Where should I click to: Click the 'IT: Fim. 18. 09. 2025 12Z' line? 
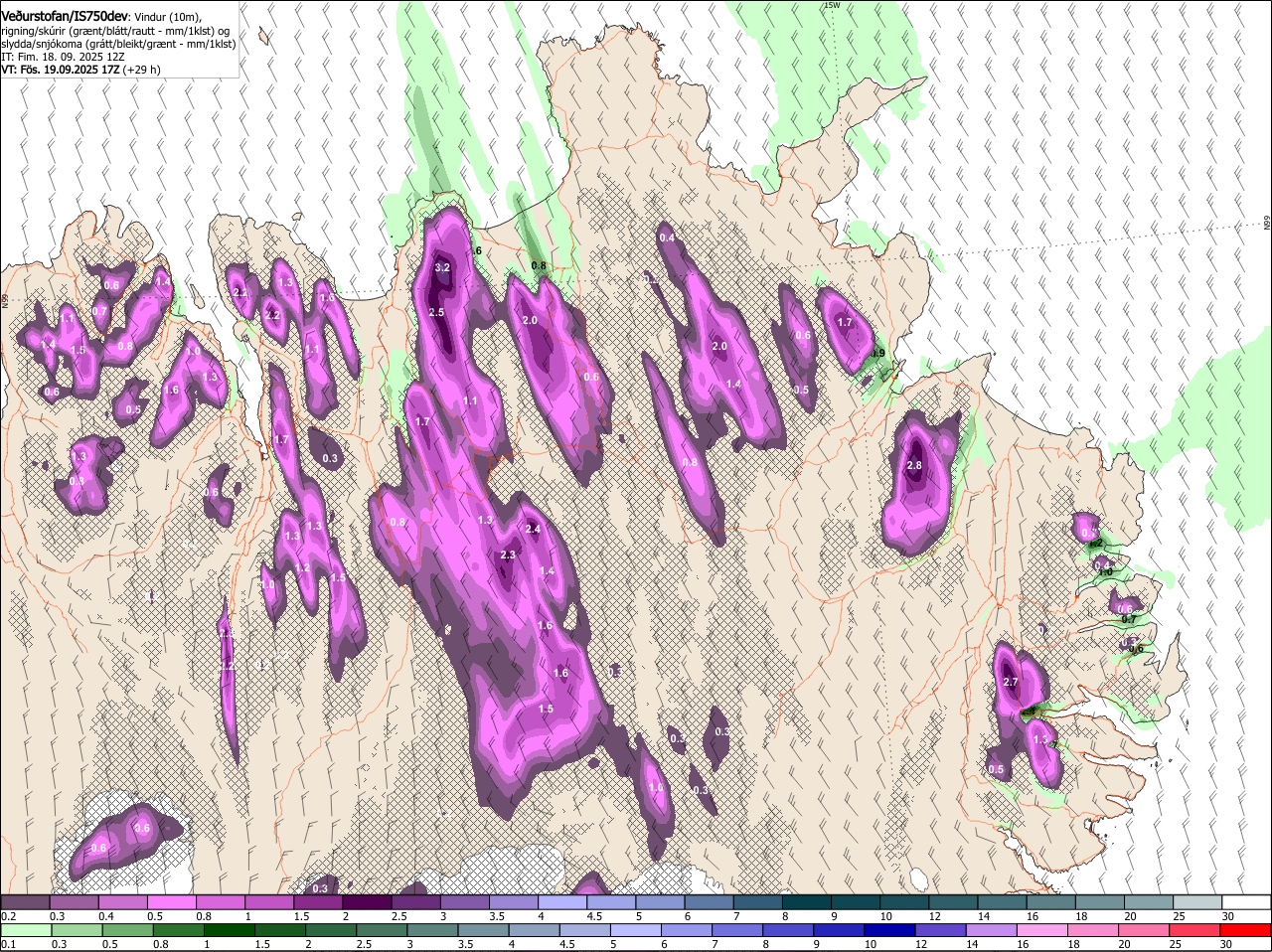(63, 57)
